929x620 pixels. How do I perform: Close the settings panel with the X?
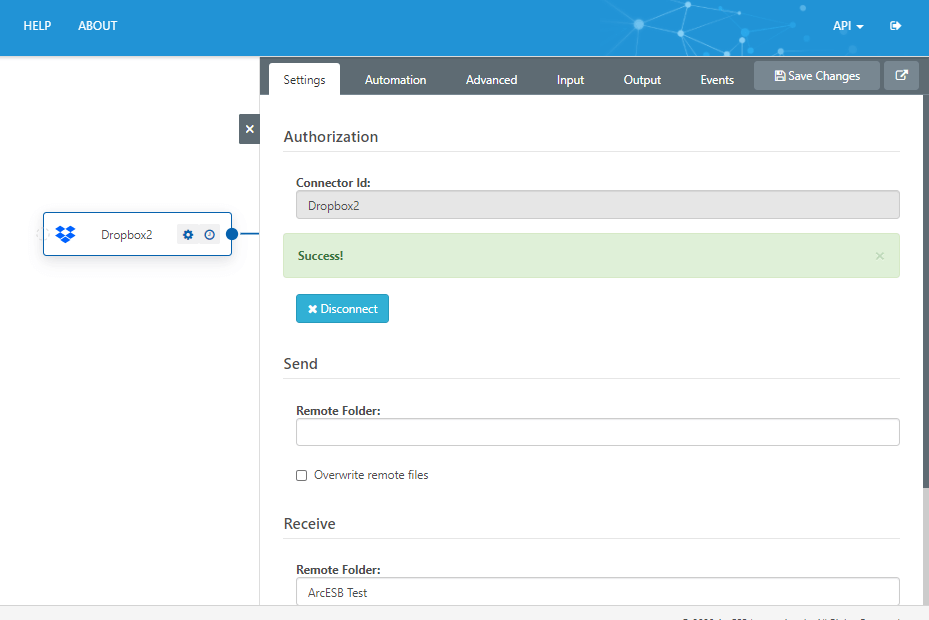point(249,129)
